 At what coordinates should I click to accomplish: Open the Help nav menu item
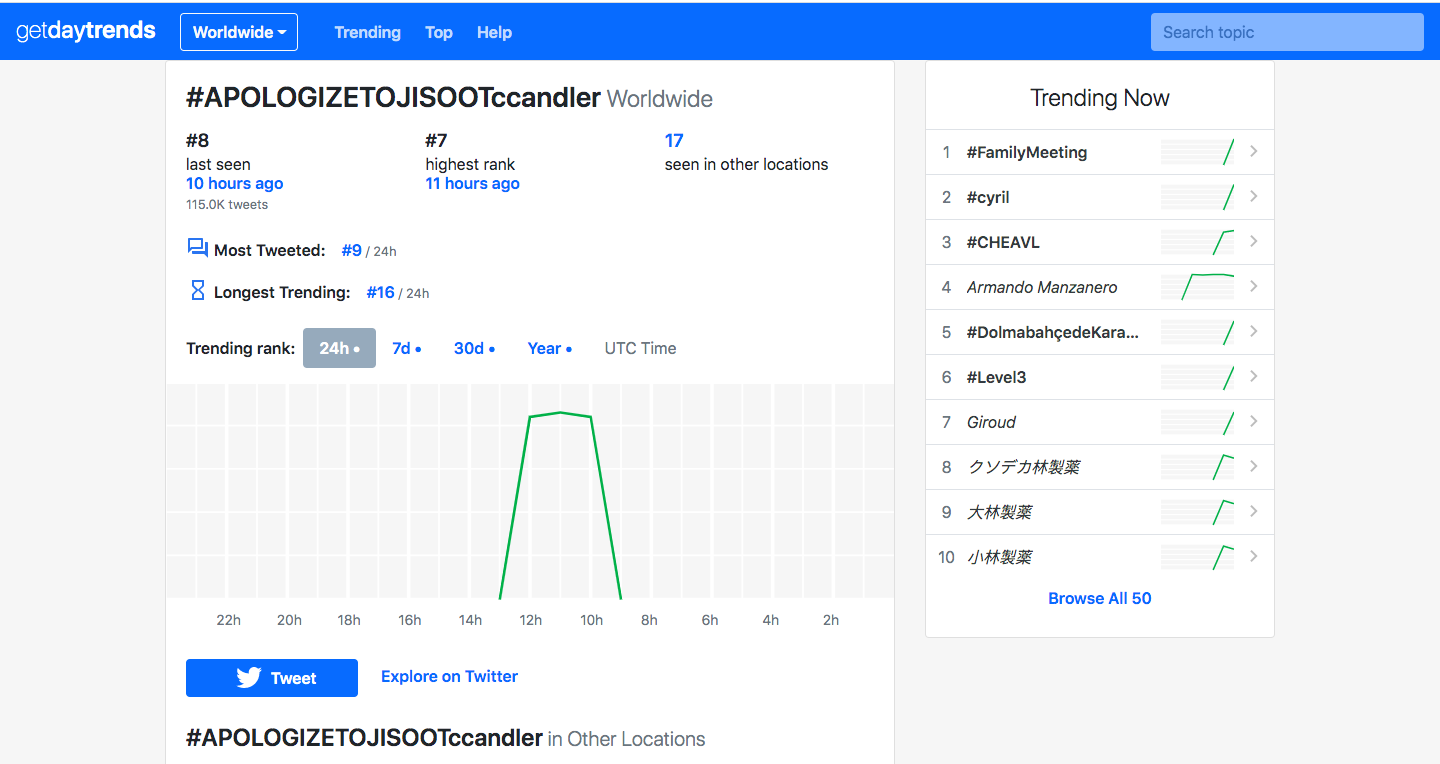(494, 32)
